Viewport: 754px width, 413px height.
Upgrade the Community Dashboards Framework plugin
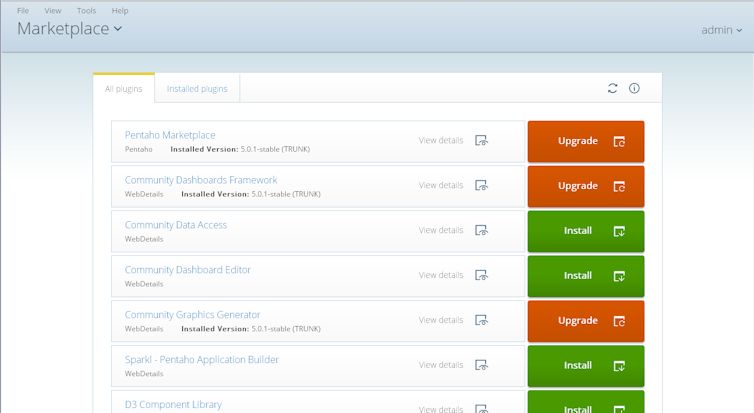pyautogui.click(x=586, y=186)
